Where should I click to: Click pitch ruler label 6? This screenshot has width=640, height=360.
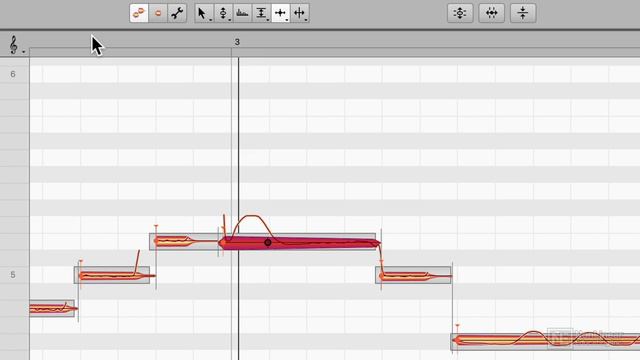click(x=13, y=74)
